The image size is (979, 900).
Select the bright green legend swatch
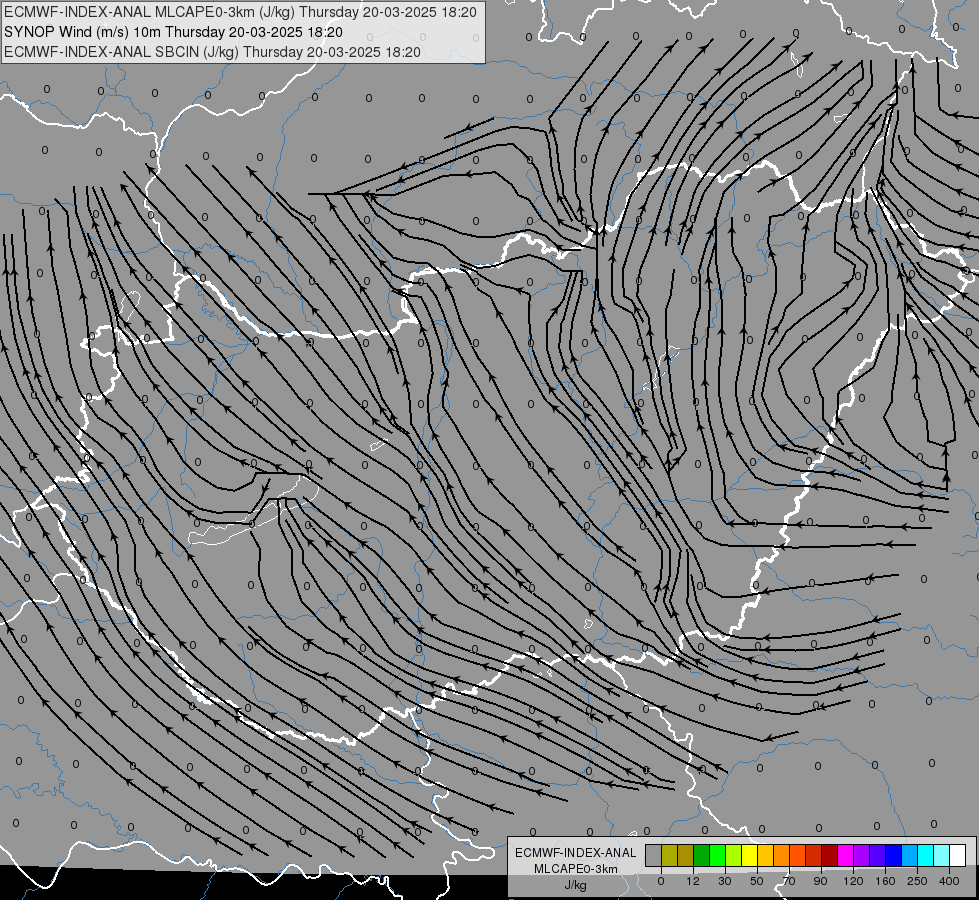pos(717,856)
